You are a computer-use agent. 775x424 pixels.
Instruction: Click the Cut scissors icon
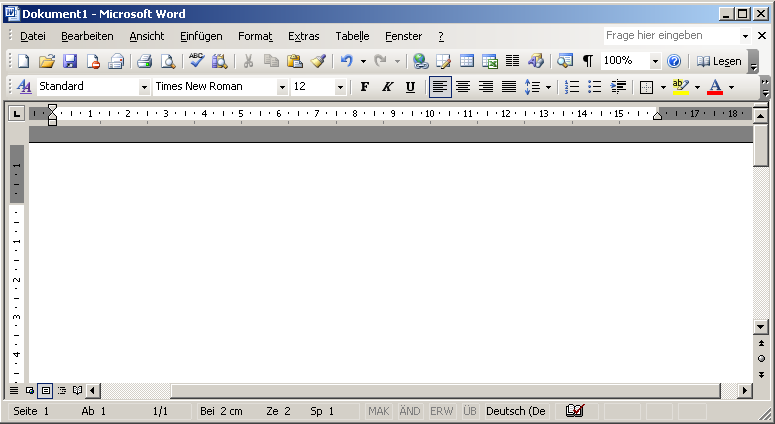(x=248, y=61)
